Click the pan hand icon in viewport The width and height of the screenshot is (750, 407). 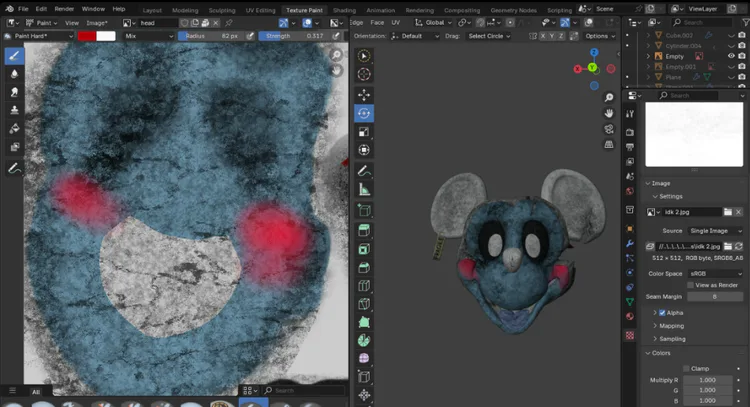click(610, 113)
